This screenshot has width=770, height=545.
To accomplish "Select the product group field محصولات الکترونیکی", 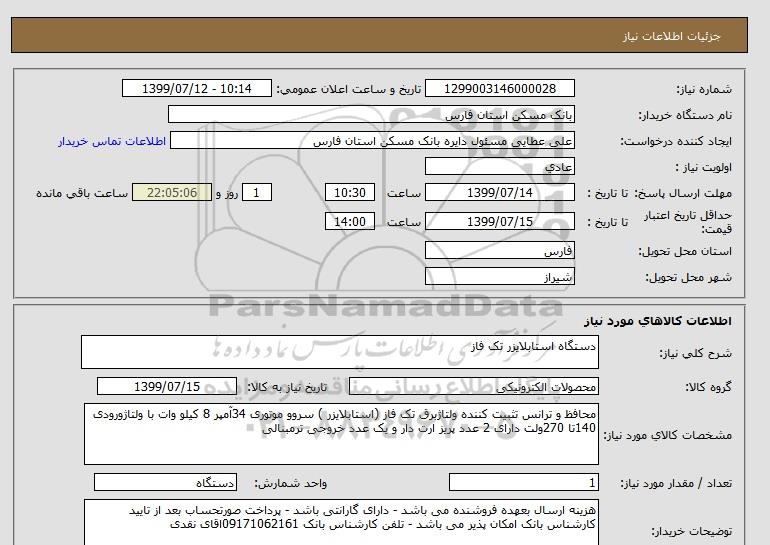I will 473,387.
